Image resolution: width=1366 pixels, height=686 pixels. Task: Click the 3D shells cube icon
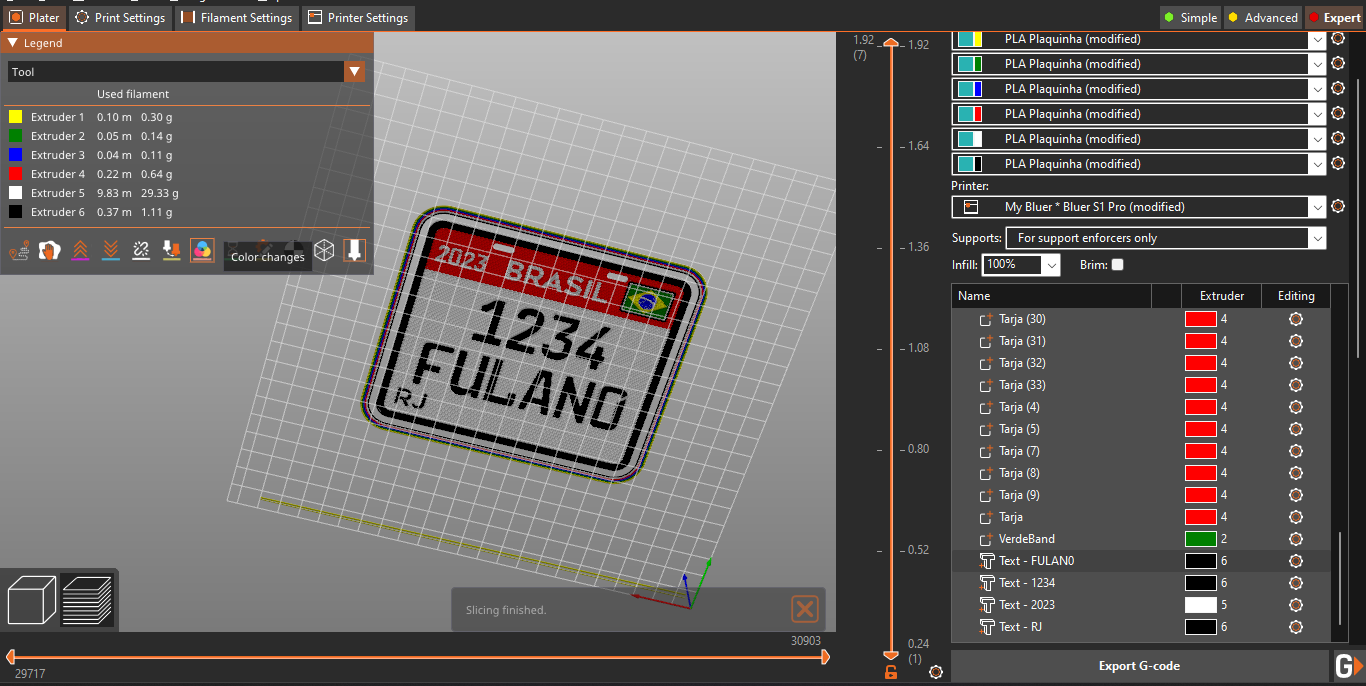[323, 250]
